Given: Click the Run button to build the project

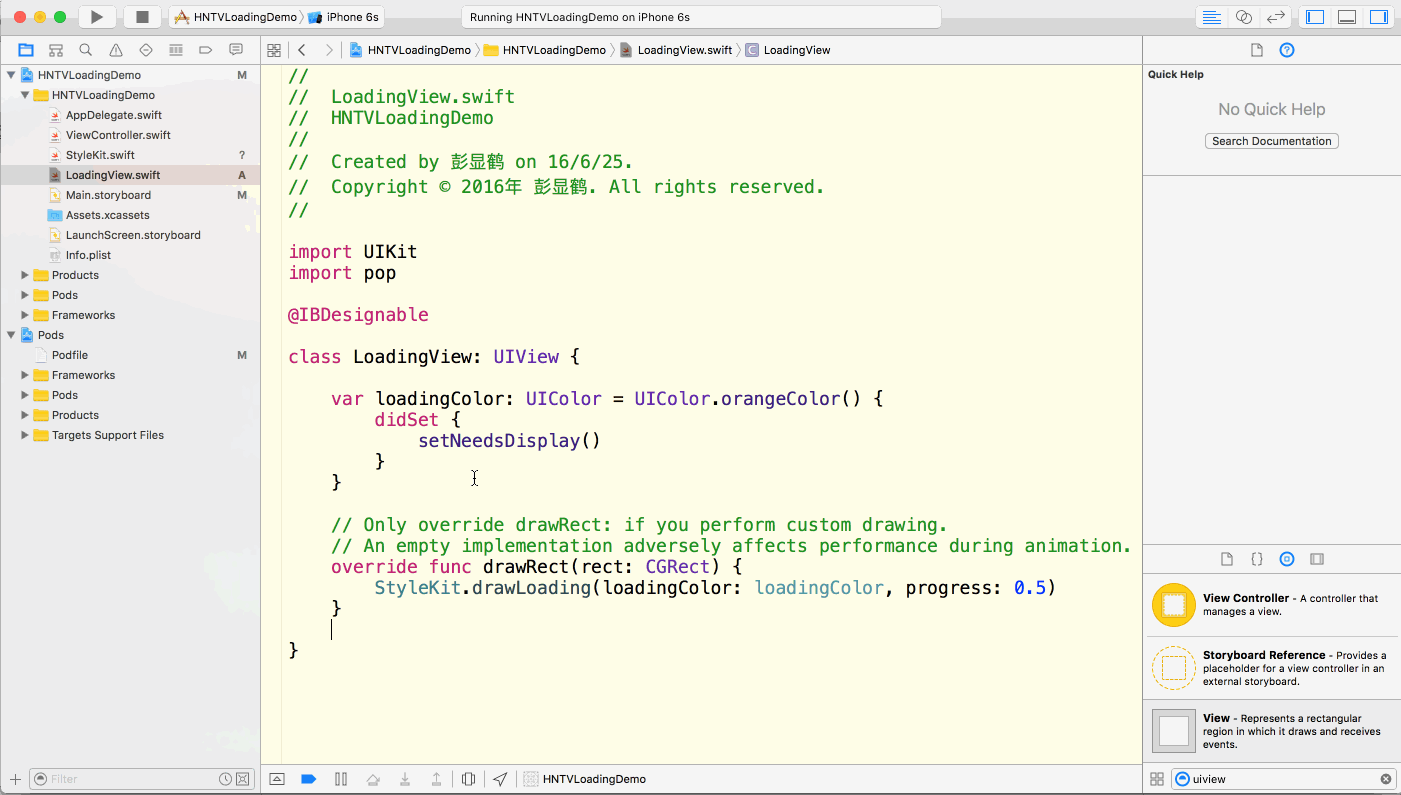Looking at the screenshot, I should tap(97, 17).
